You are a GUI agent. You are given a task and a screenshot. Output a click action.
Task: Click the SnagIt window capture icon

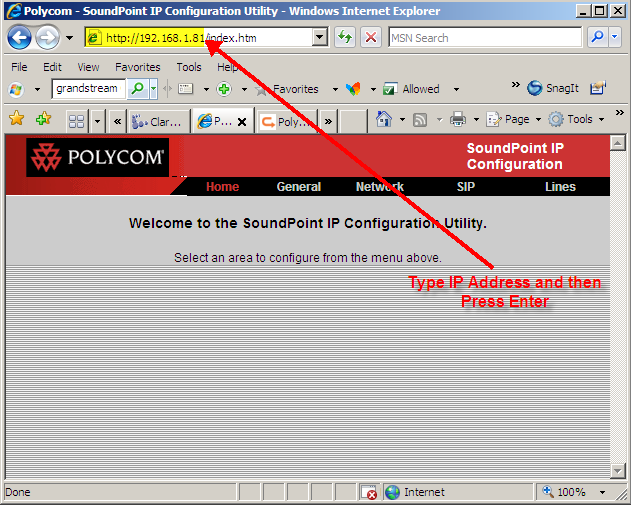coord(598,88)
